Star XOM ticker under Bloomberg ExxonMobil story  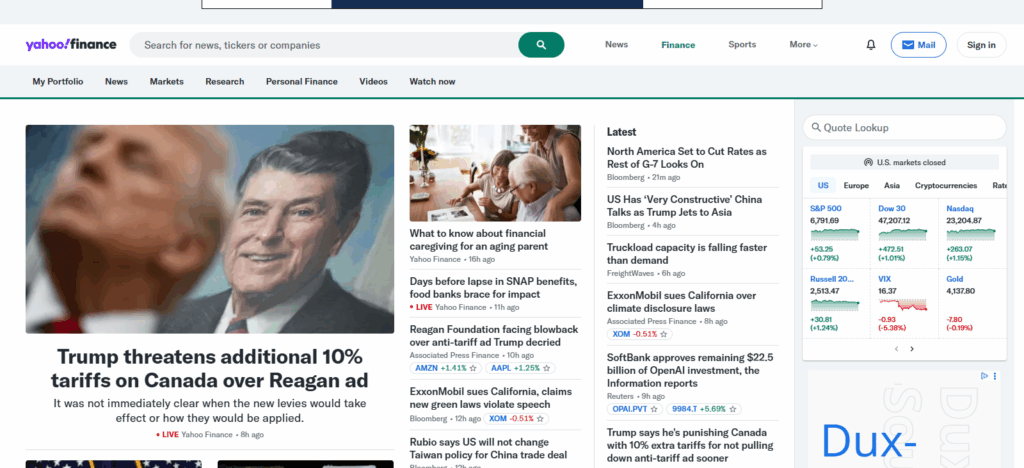tap(540, 418)
